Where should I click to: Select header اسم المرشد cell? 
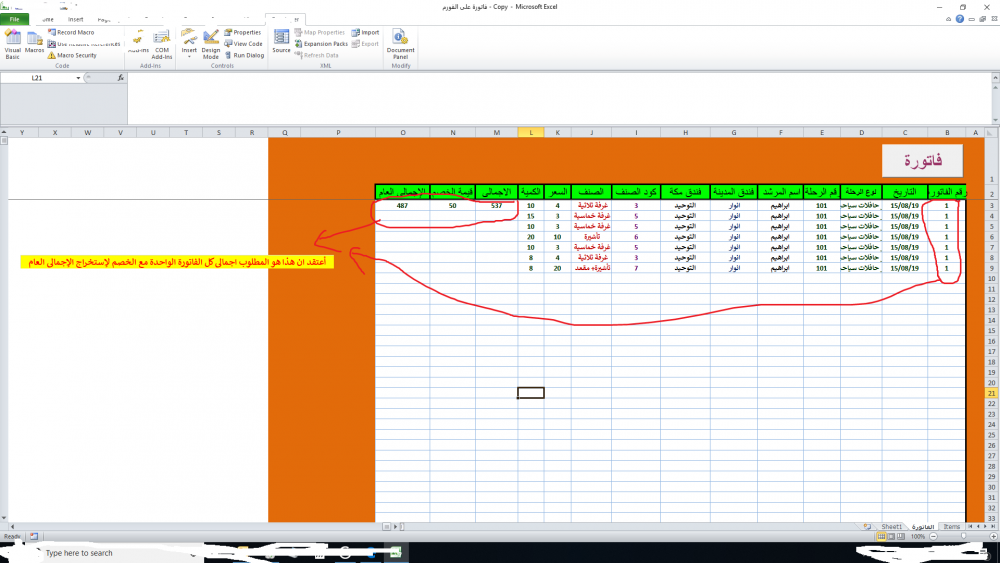pyautogui.click(x=781, y=192)
